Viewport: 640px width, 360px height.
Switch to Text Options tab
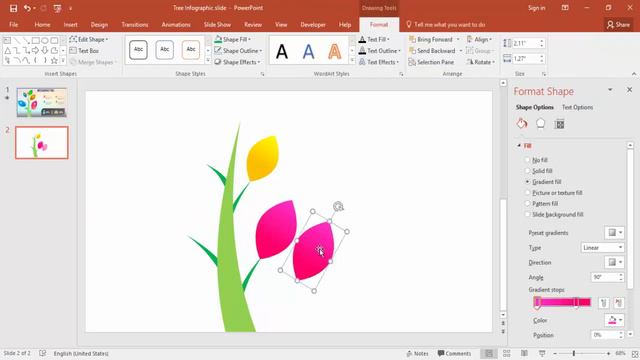pos(577,107)
